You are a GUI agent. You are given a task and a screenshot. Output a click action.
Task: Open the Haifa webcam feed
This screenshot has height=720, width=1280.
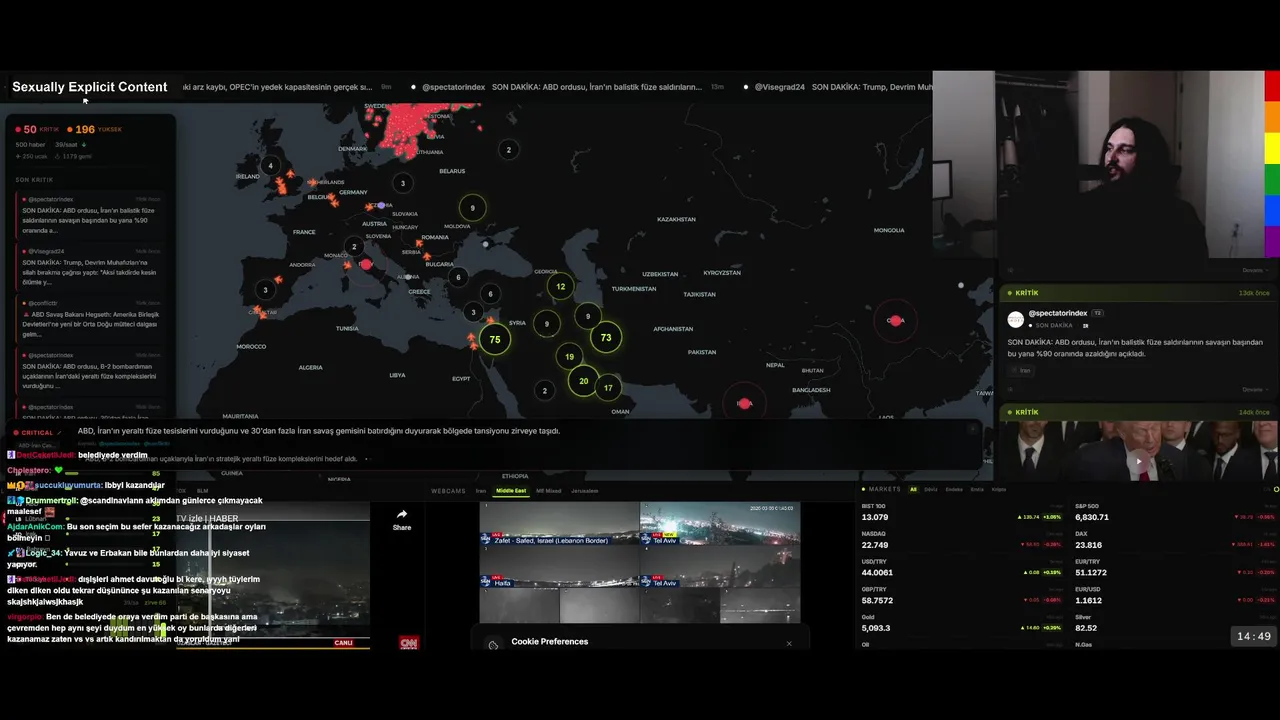pyautogui.click(x=559, y=566)
